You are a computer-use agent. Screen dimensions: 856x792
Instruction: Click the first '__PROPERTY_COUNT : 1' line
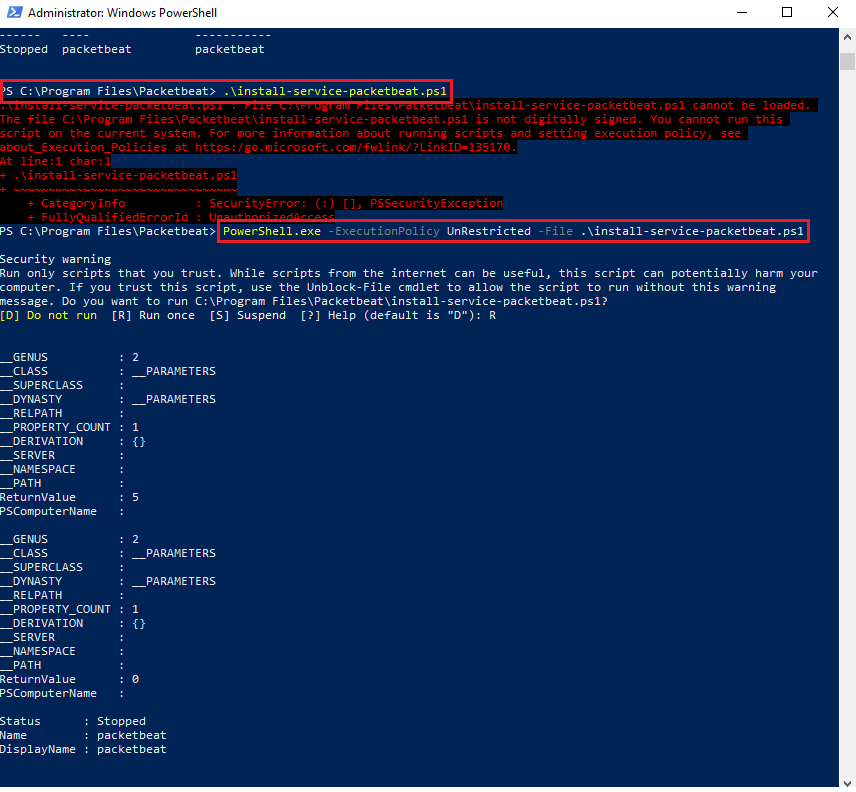pyautogui.click(x=69, y=427)
